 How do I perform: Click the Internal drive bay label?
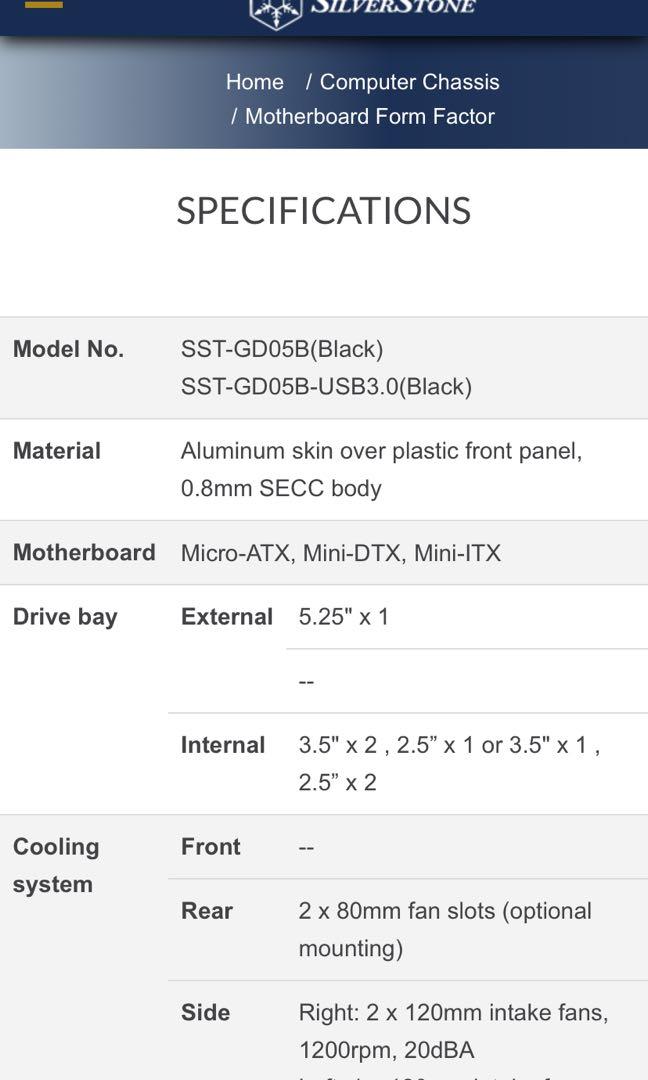(x=223, y=745)
